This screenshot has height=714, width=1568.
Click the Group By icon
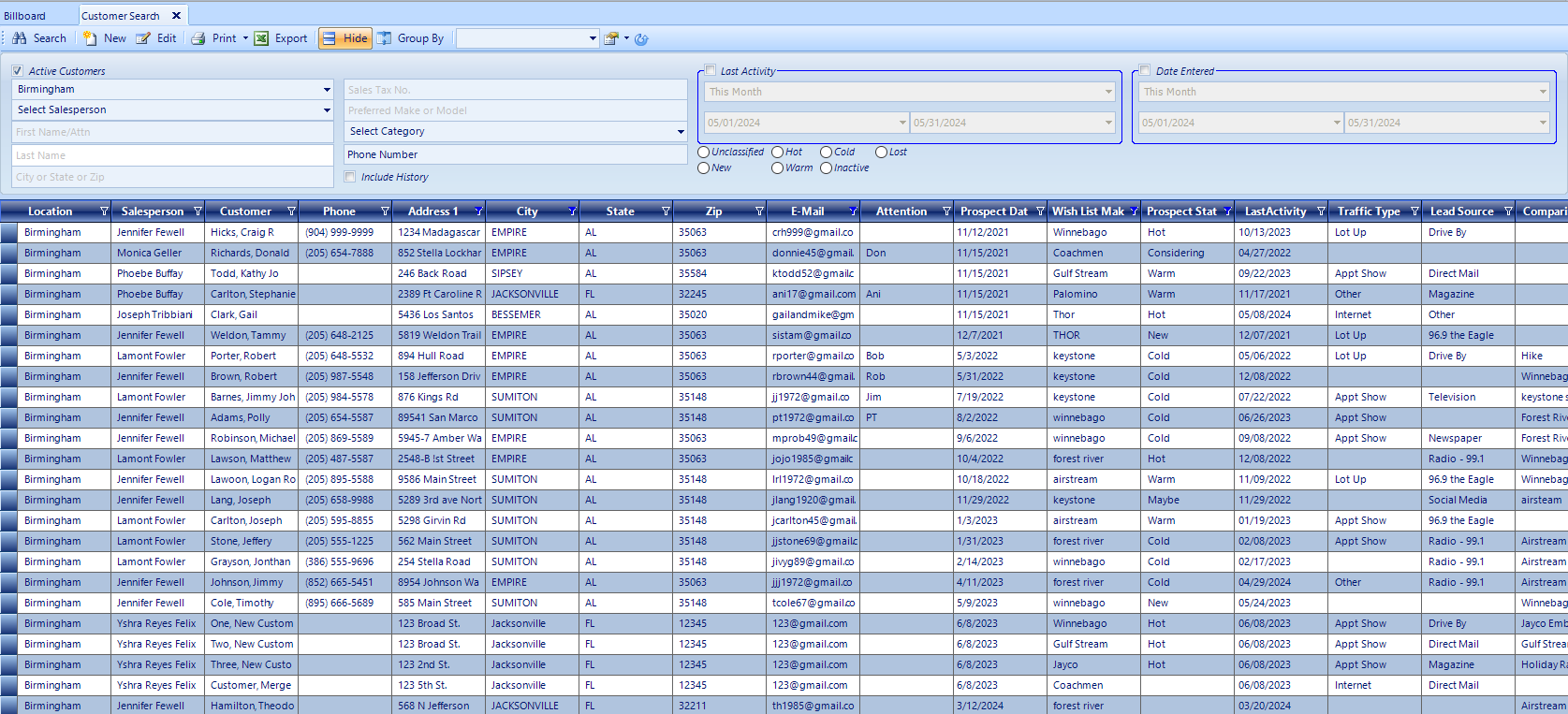[385, 38]
